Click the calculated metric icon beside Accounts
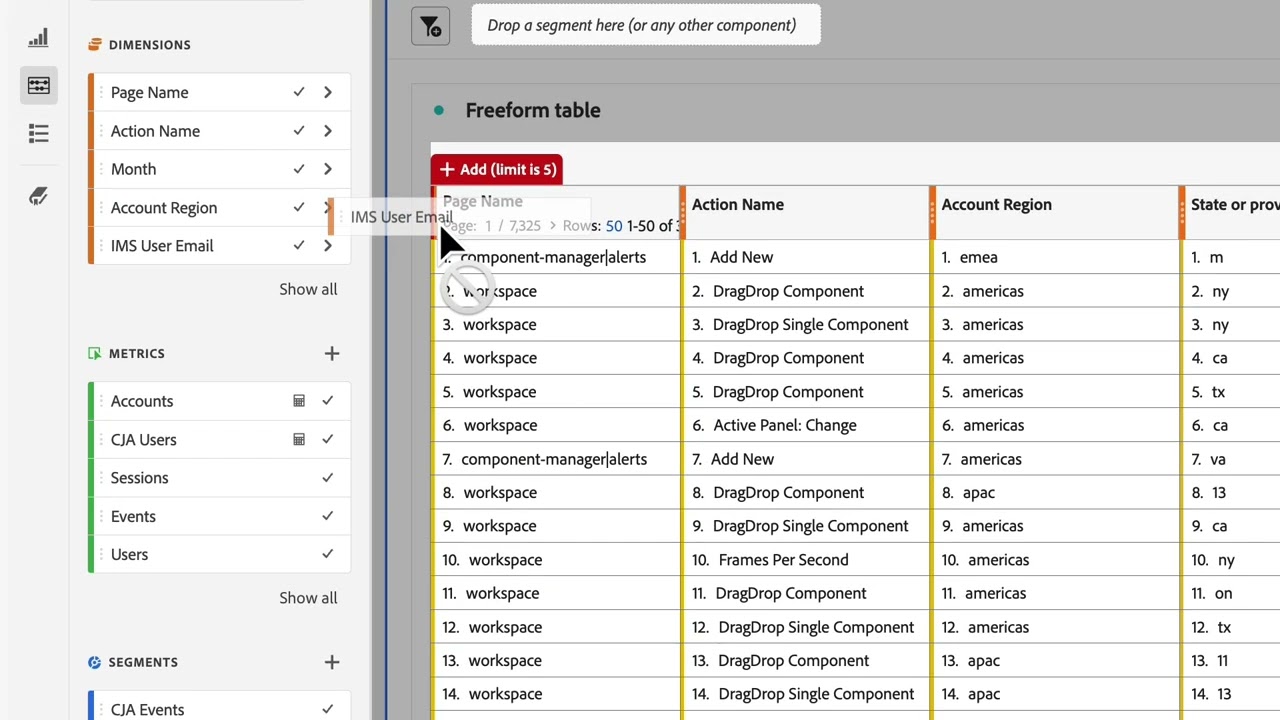The width and height of the screenshot is (1280, 720). pos(298,401)
